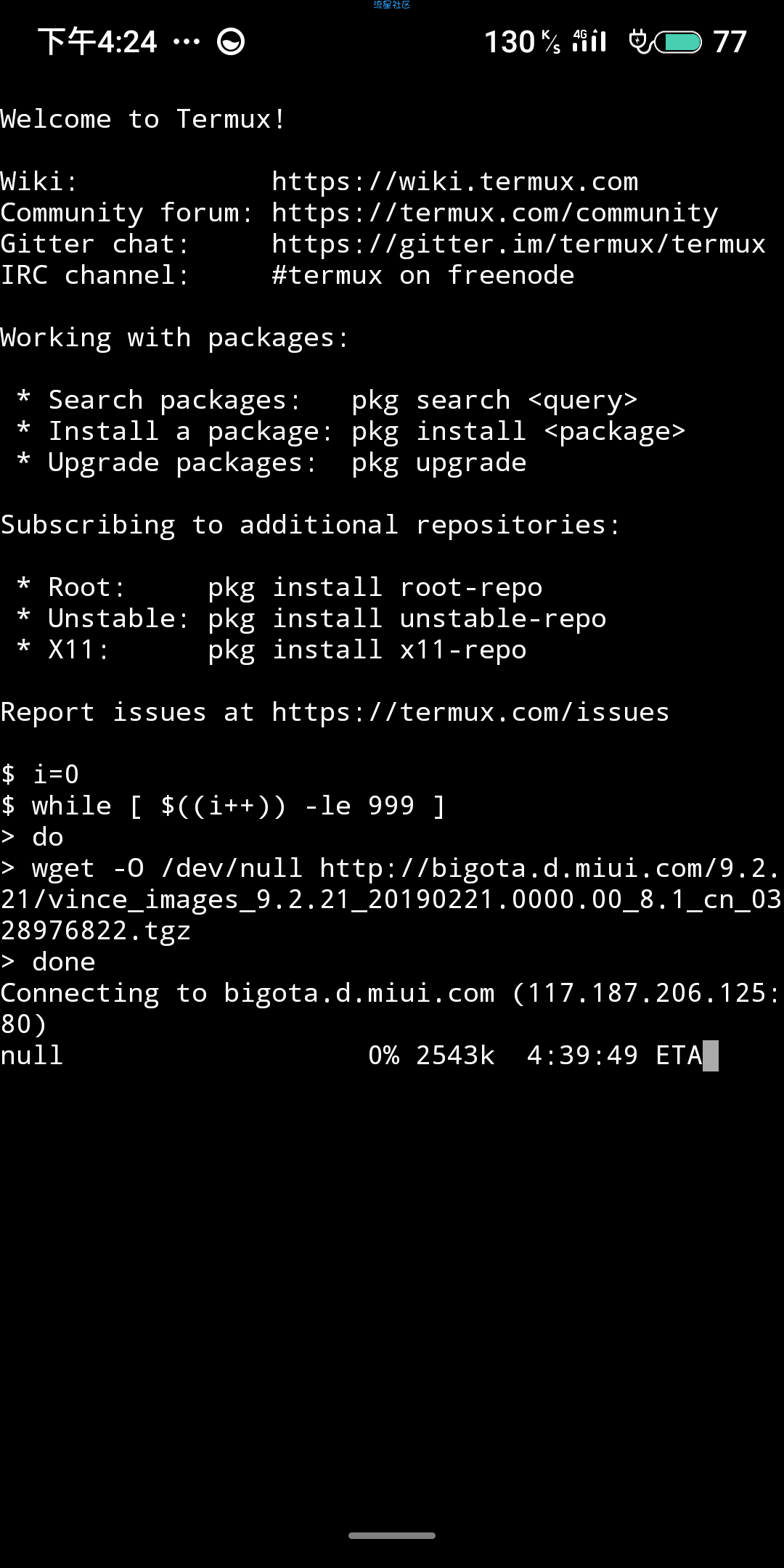Image resolution: width=784 pixels, height=1568 pixels.
Task: Tap the round face notification icon
Action: tap(231, 42)
